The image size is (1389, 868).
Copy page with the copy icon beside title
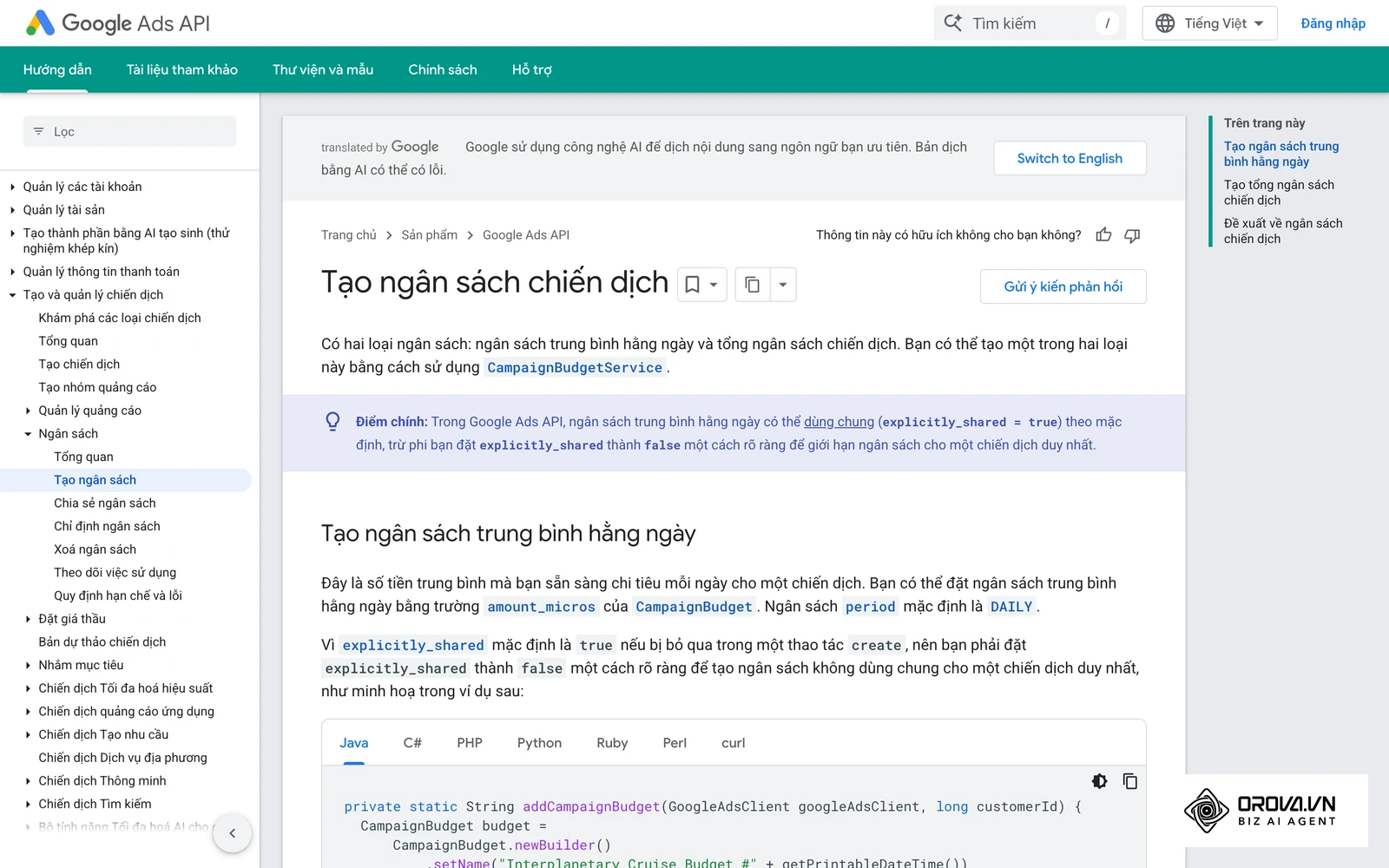pos(753,285)
